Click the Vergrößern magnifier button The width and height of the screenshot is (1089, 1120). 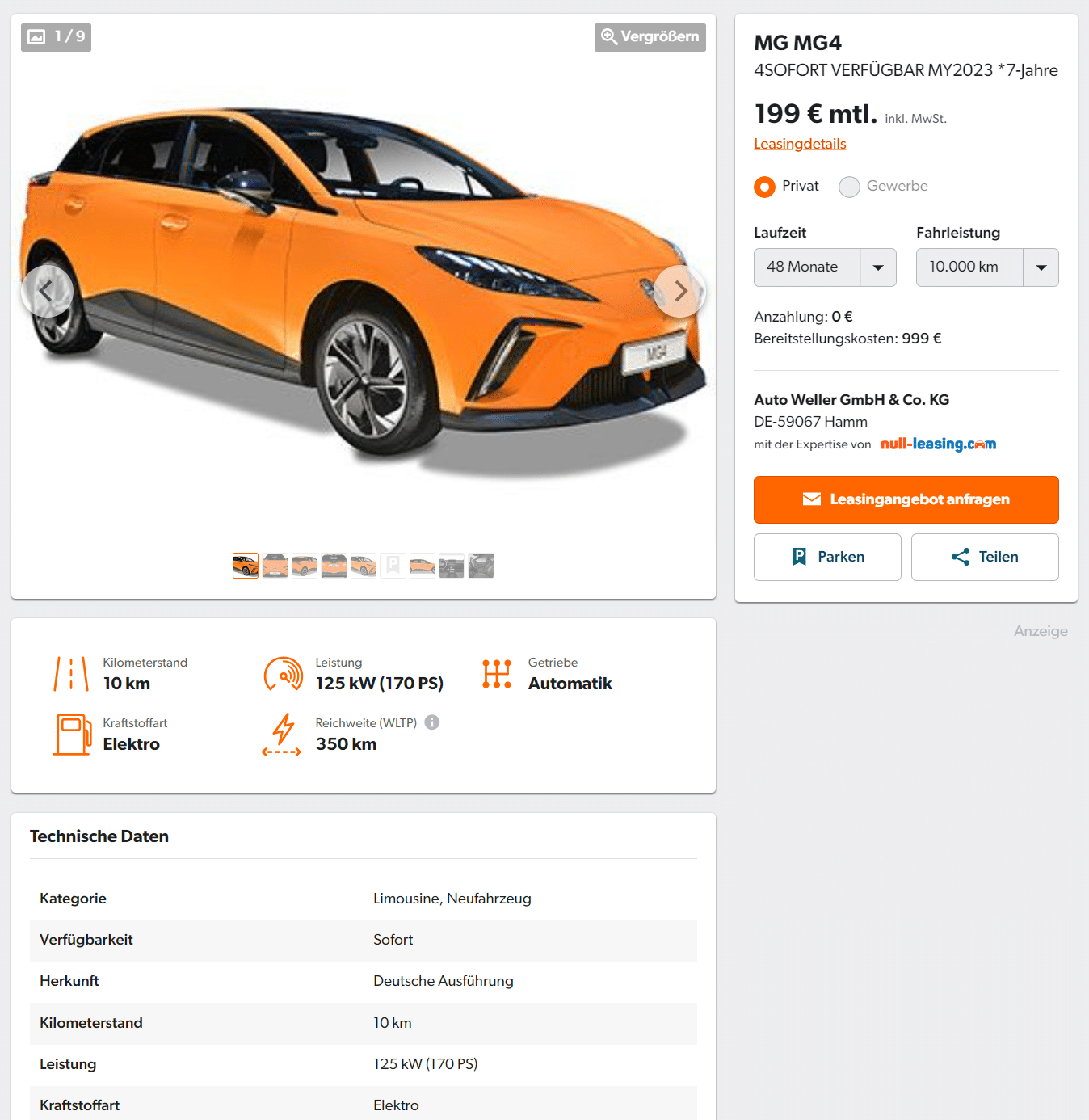[x=650, y=37]
